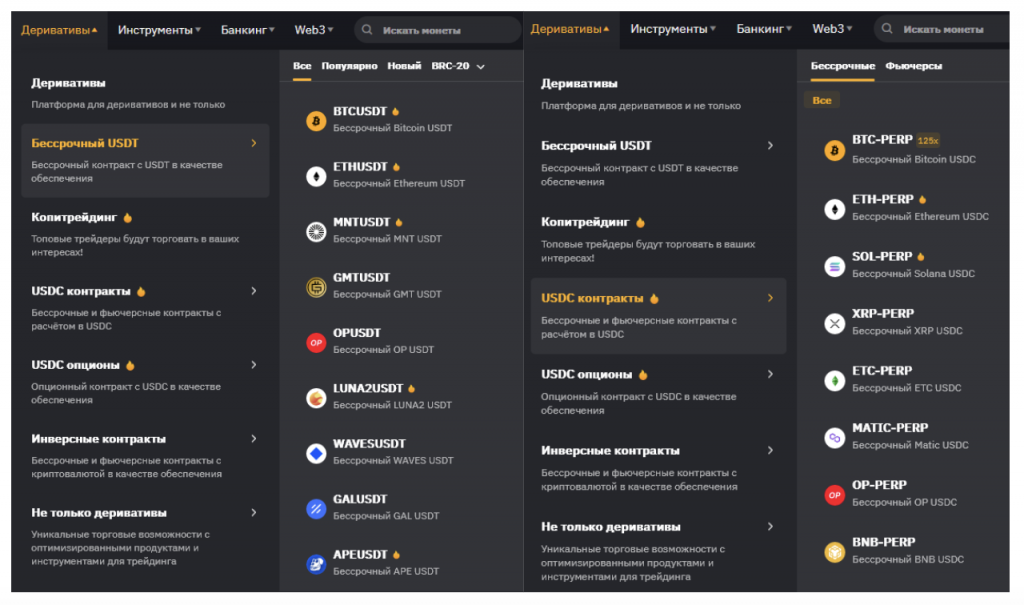The height and width of the screenshot is (605, 1024).
Task: Click the MATIC-PERP purple icon
Action: tap(834, 437)
